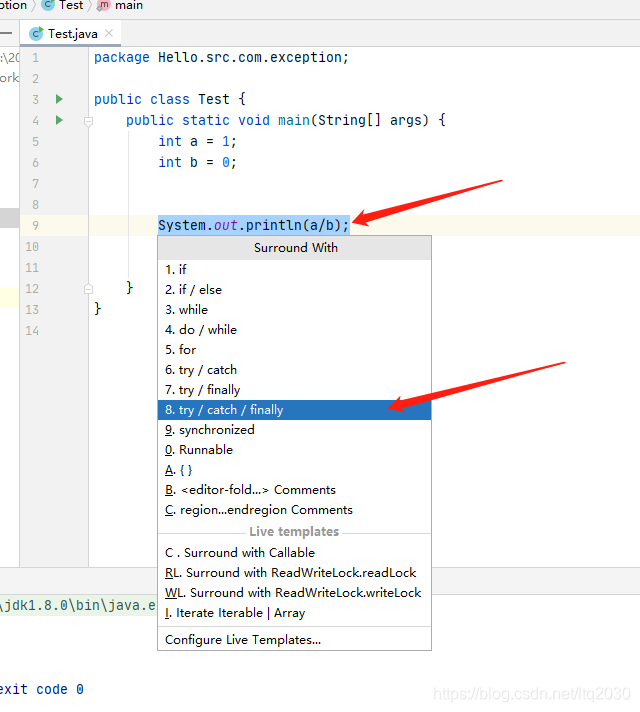Choose 'A. { }' braces surround option
Image resolution: width=640 pixels, height=712 pixels.
point(294,470)
